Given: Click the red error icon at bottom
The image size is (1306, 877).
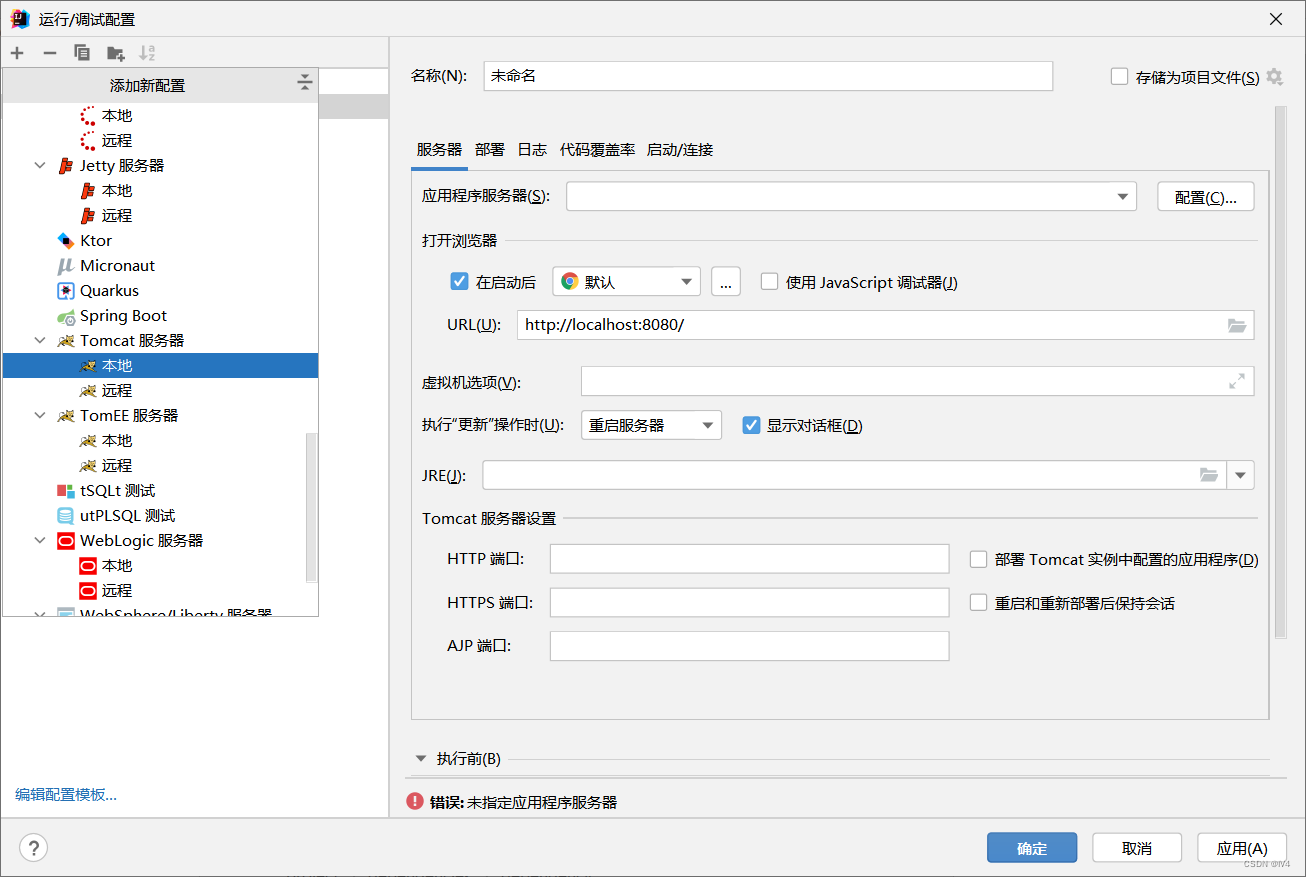Looking at the screenshot, I should tap(414, 801).
